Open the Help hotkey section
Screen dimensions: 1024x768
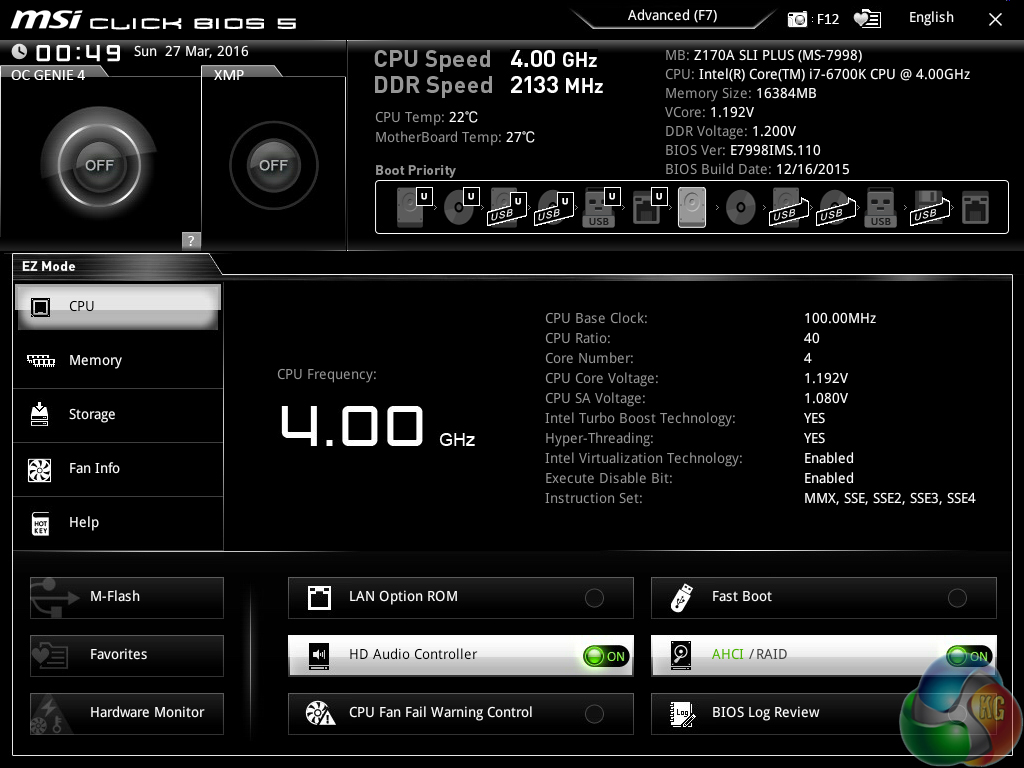click(x=119, y=522)
